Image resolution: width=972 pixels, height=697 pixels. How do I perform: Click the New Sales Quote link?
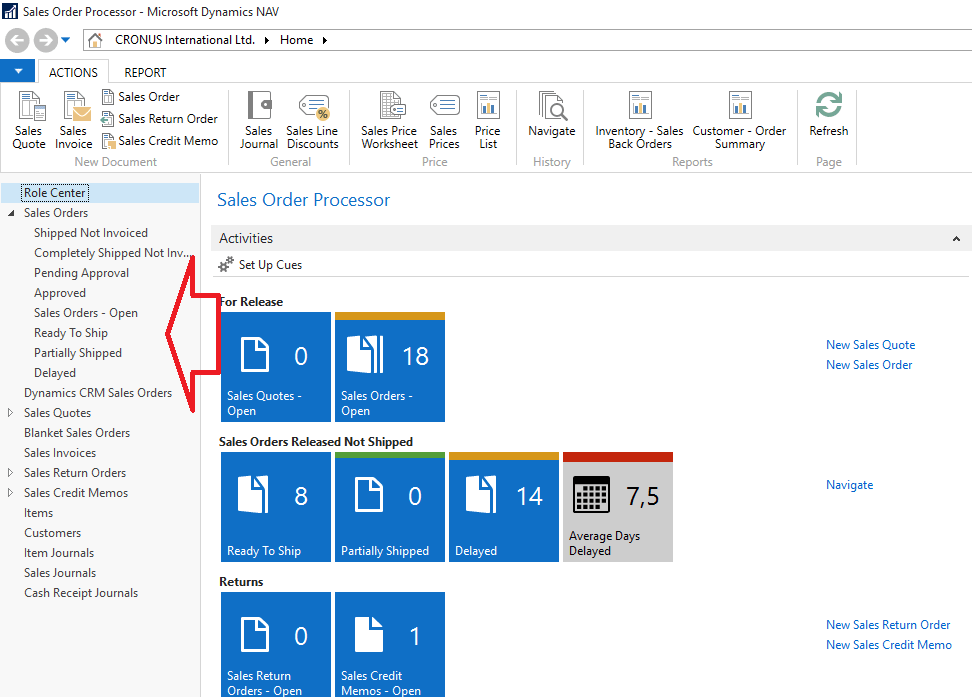point(870,345)
